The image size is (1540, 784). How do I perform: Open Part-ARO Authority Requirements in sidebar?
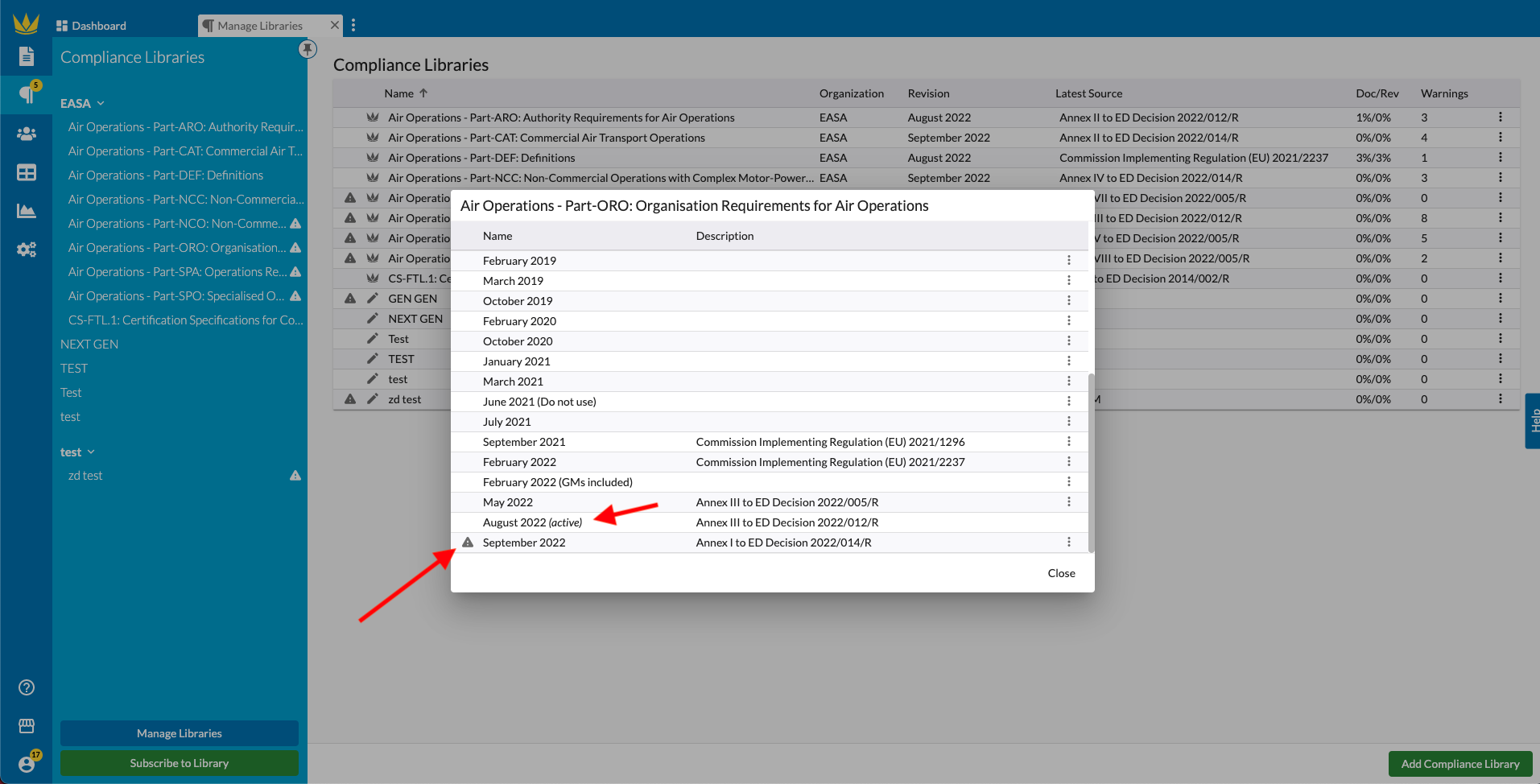(186, 126)
